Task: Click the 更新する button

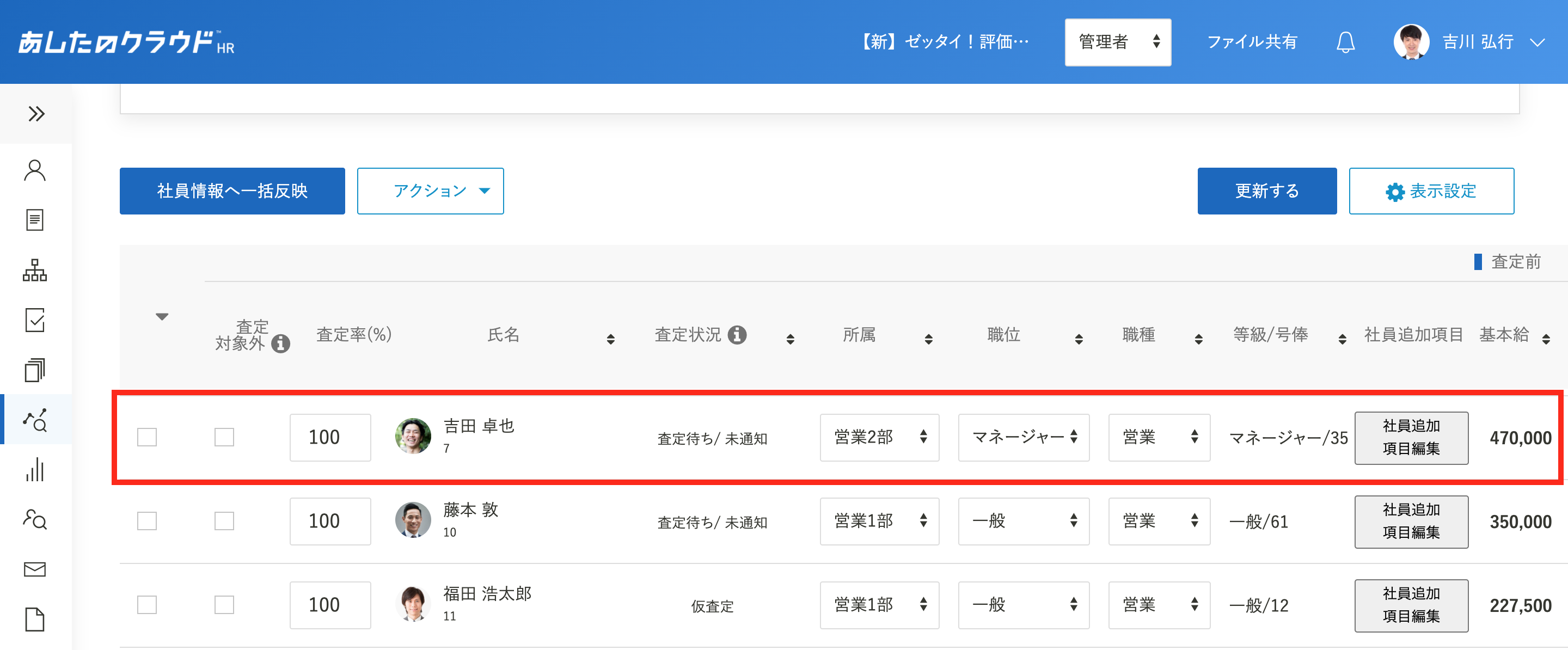Action: point(1267,191)
